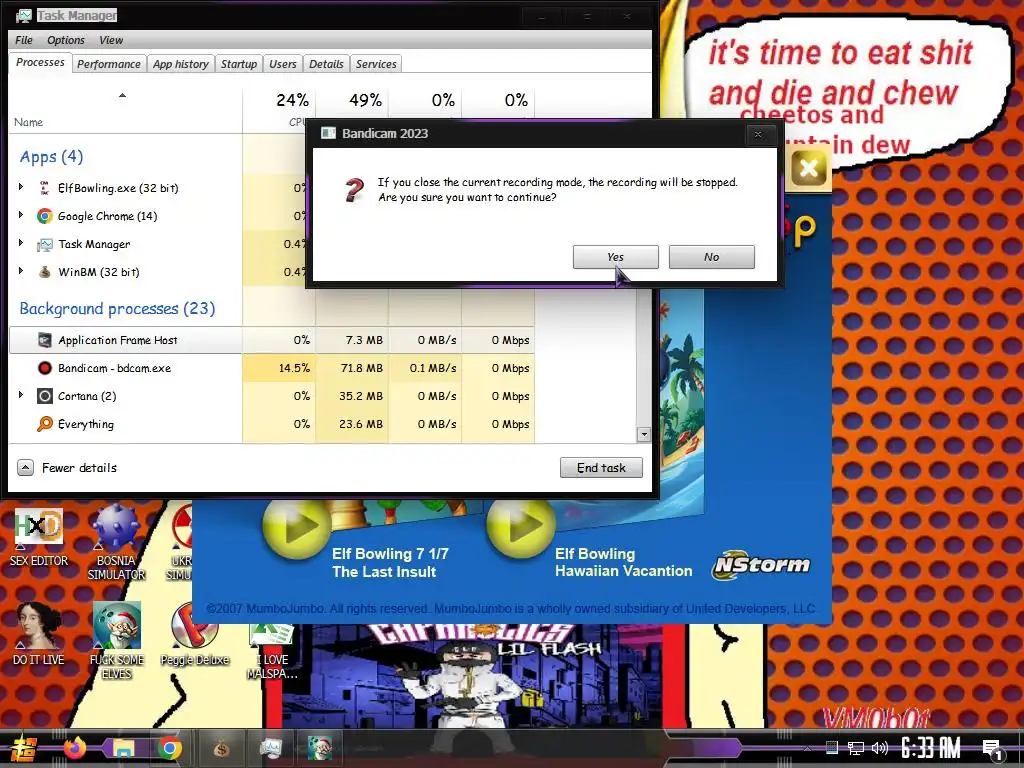Switch to Elf Bowling on the taskbar

[x=320, y=748]
